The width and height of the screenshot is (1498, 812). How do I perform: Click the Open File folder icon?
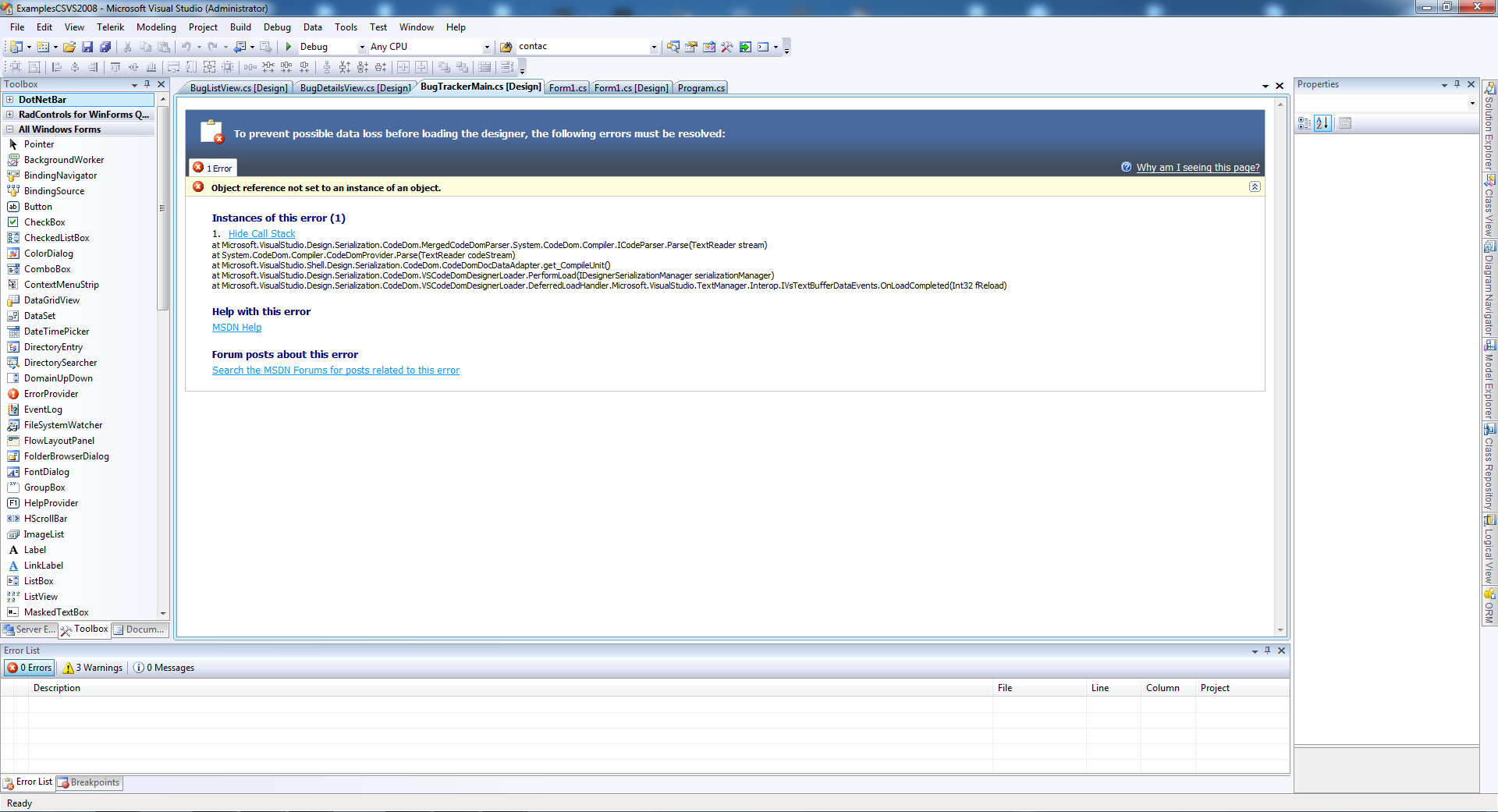pos(69,47)
